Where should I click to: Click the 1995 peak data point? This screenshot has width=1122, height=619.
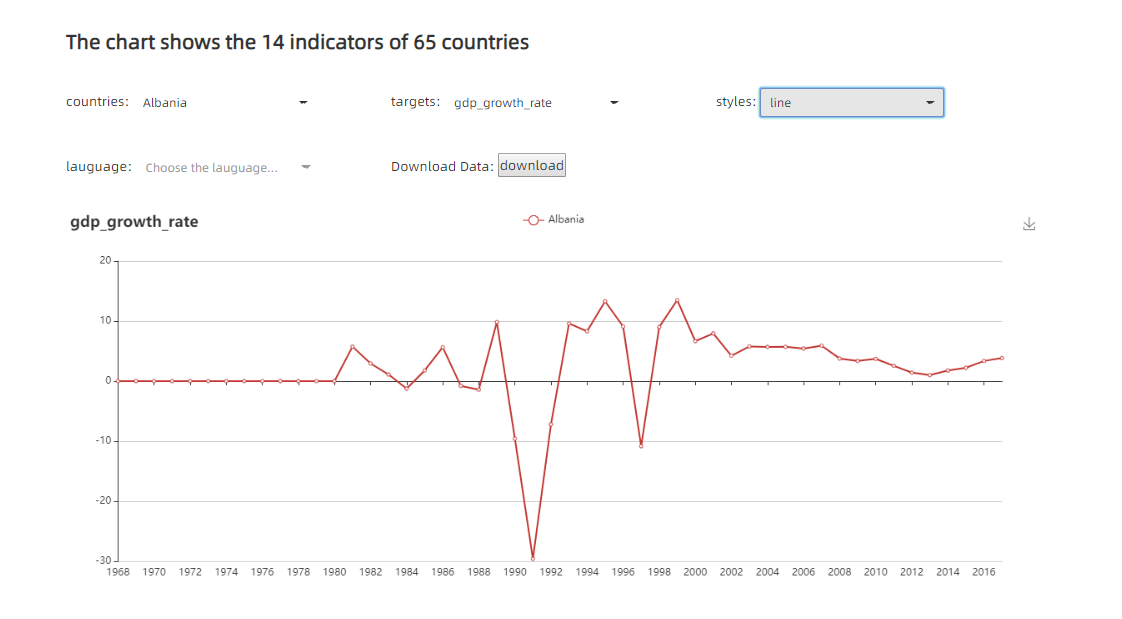point(605,301)
